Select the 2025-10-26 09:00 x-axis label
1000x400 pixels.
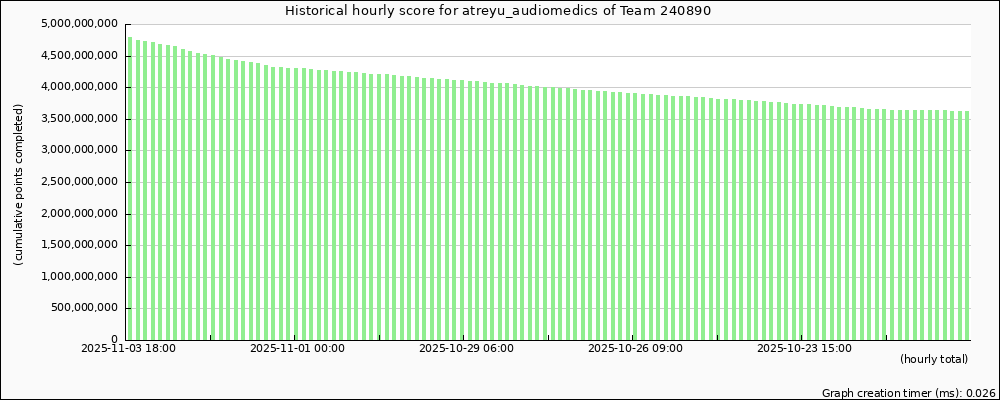point(636,349)
